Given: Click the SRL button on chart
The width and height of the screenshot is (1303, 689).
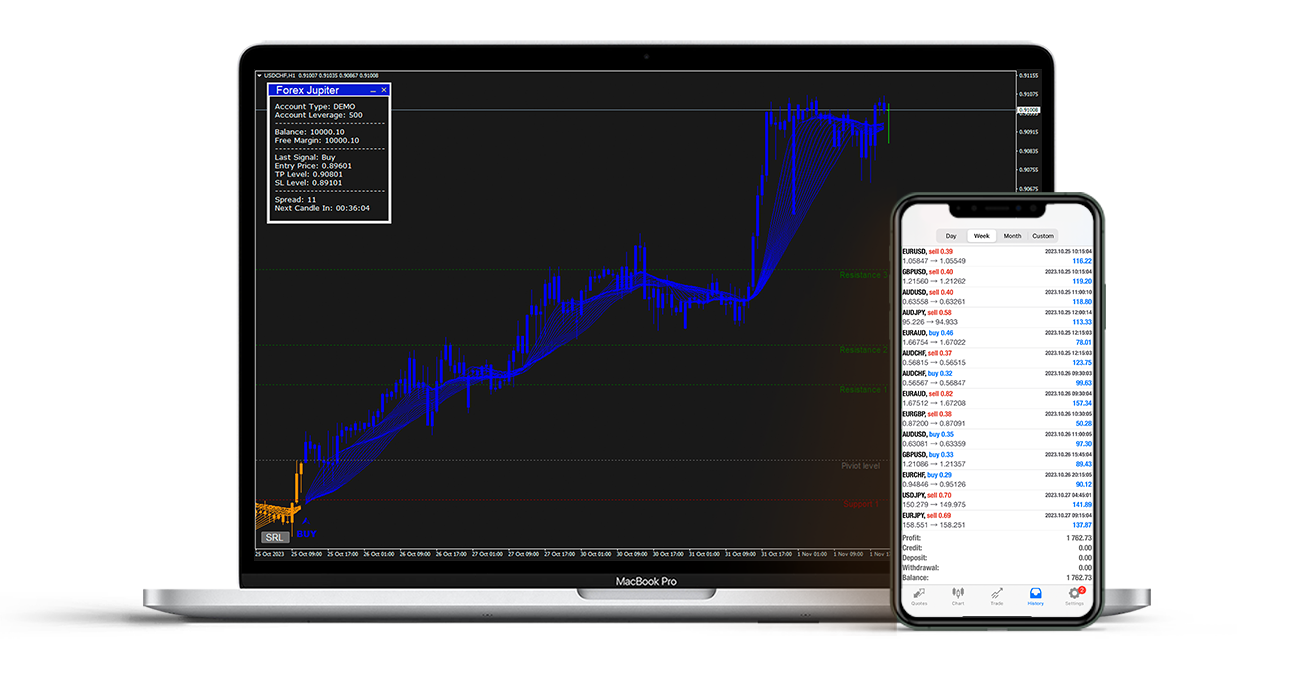Looking at the screenshot, I should click(274, 537).
